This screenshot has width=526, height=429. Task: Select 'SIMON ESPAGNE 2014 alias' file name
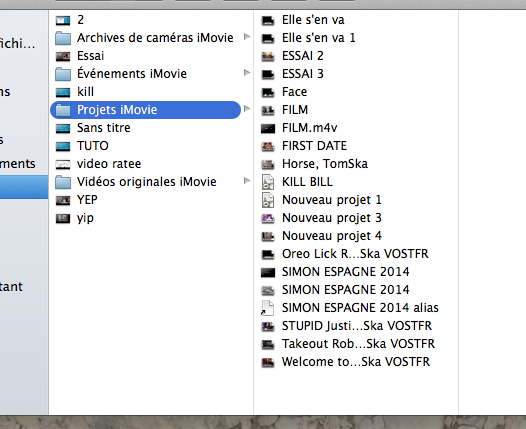click(x=360, y=308)
